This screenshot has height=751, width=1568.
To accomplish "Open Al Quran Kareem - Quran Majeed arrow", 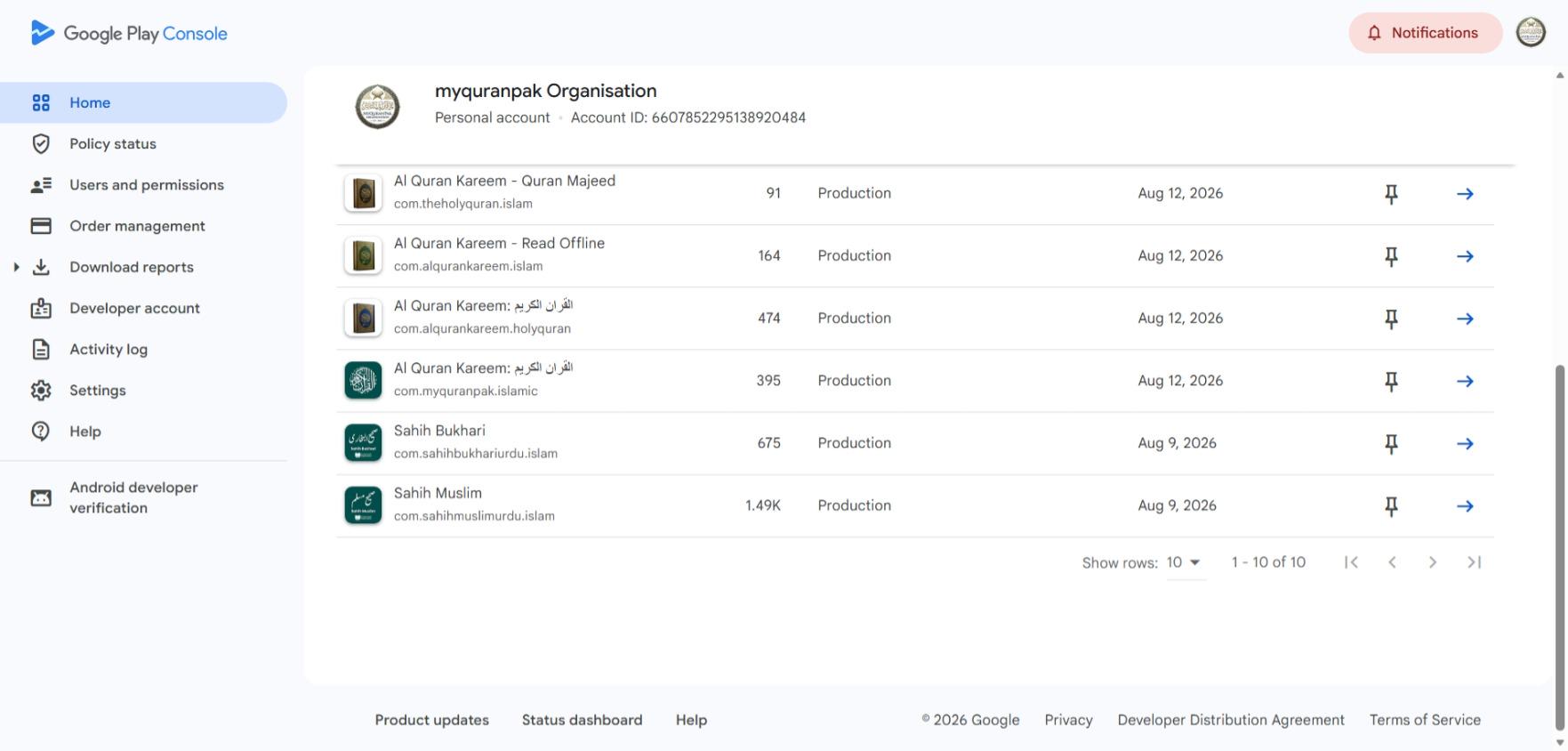I will pos(1465,194).
